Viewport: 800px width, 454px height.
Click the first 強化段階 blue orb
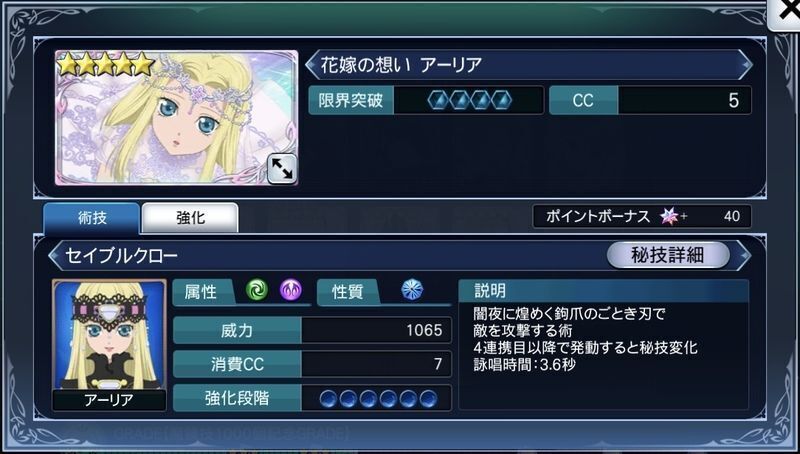click(329, 398)
